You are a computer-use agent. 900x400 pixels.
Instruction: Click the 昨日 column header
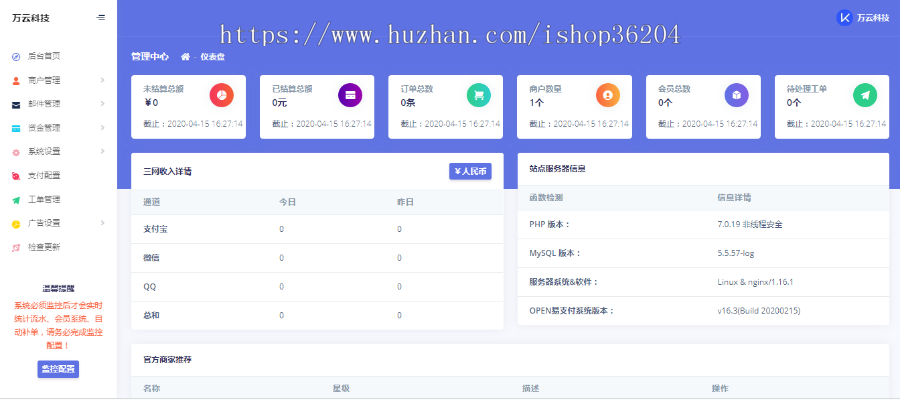coord(405,202)
